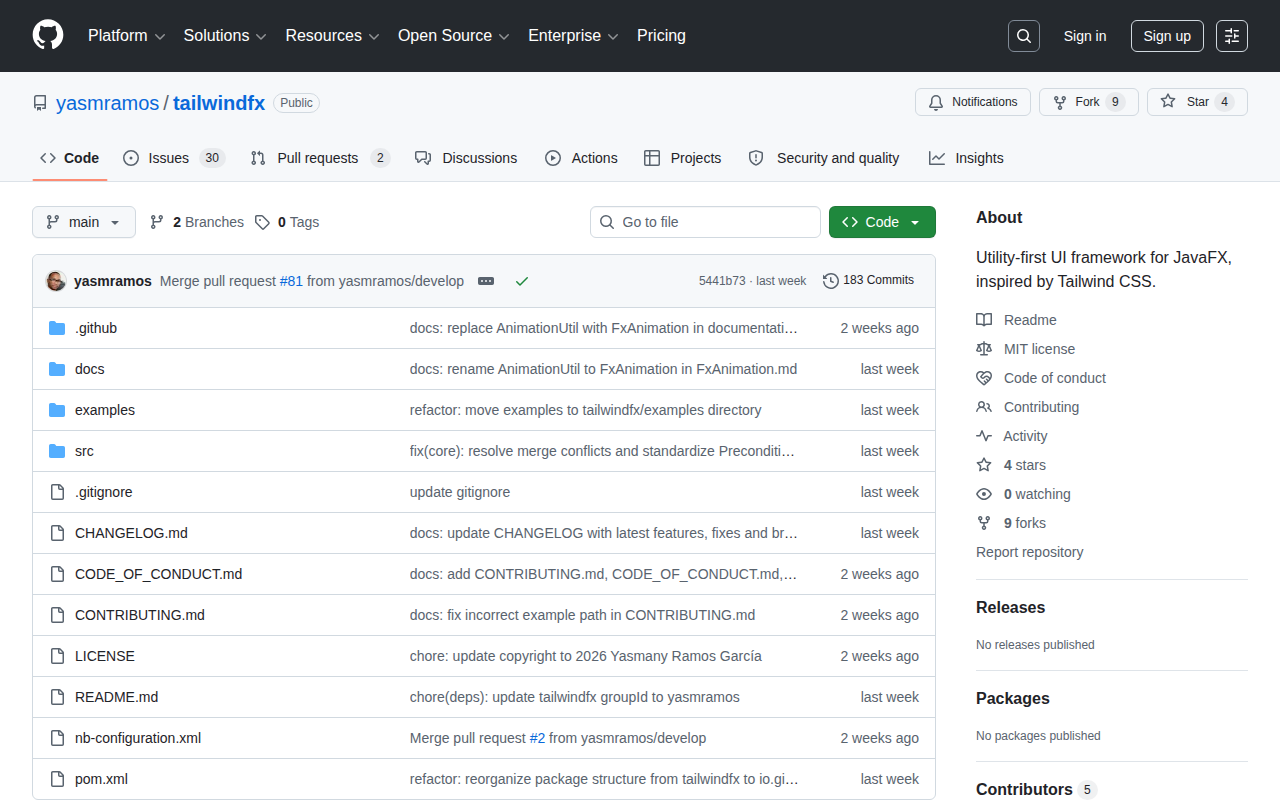The height and width of the screenshot is (800, 1280).
Task: Click the pulse icon next to Activity
Action: click(x=984, y=436)
